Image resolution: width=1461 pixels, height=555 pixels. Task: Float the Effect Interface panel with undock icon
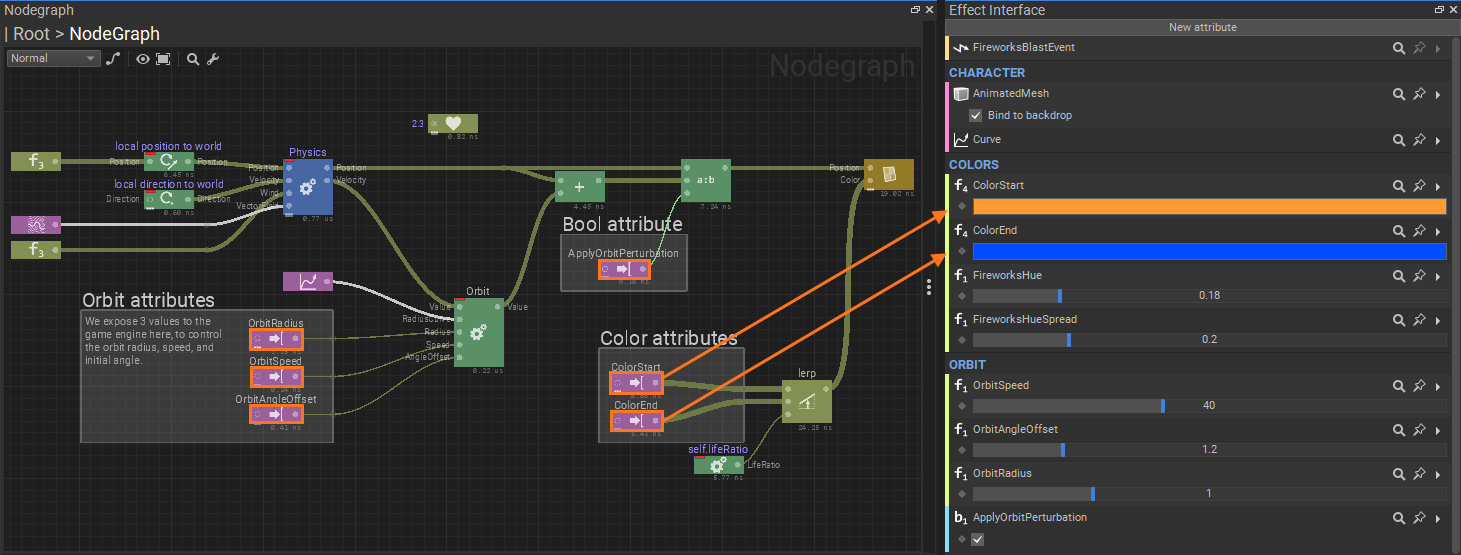coord(1438,10)
